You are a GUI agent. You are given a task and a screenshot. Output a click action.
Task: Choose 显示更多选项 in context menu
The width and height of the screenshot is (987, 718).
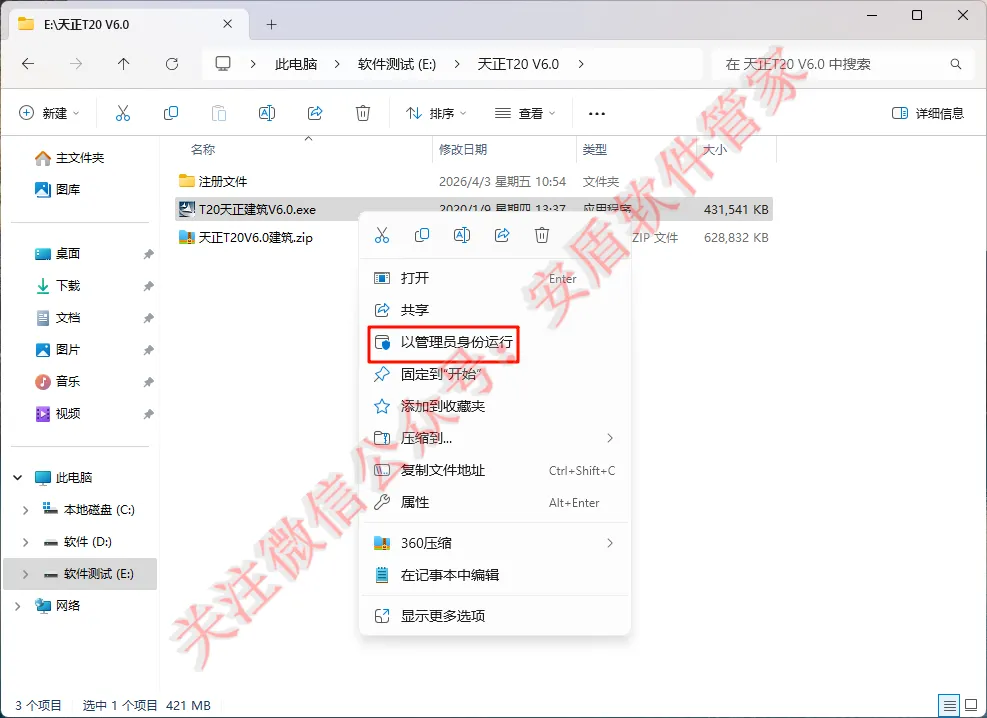[494, 616]
